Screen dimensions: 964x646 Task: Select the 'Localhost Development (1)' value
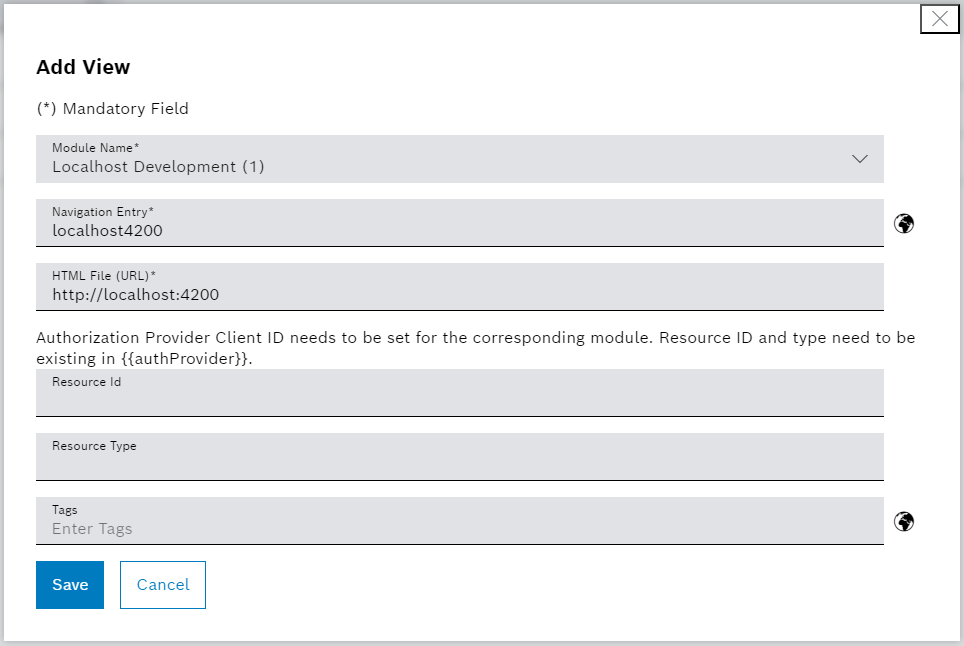tap(158, 167)
